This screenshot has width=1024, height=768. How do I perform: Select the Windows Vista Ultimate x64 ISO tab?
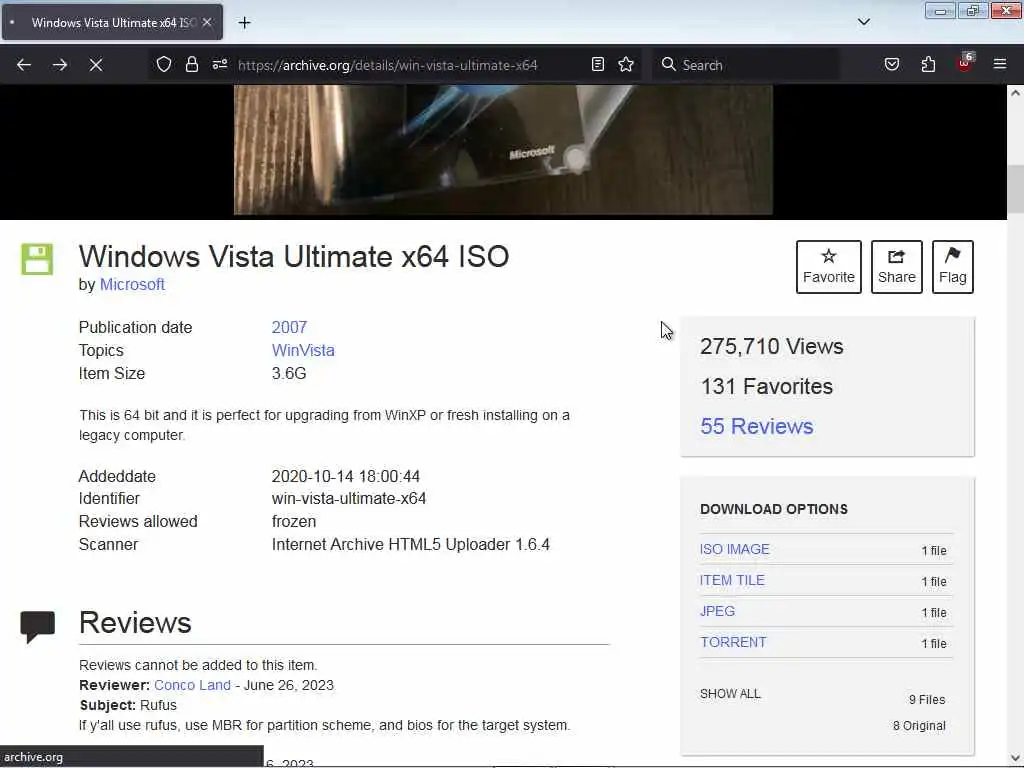tap(112, 22)
